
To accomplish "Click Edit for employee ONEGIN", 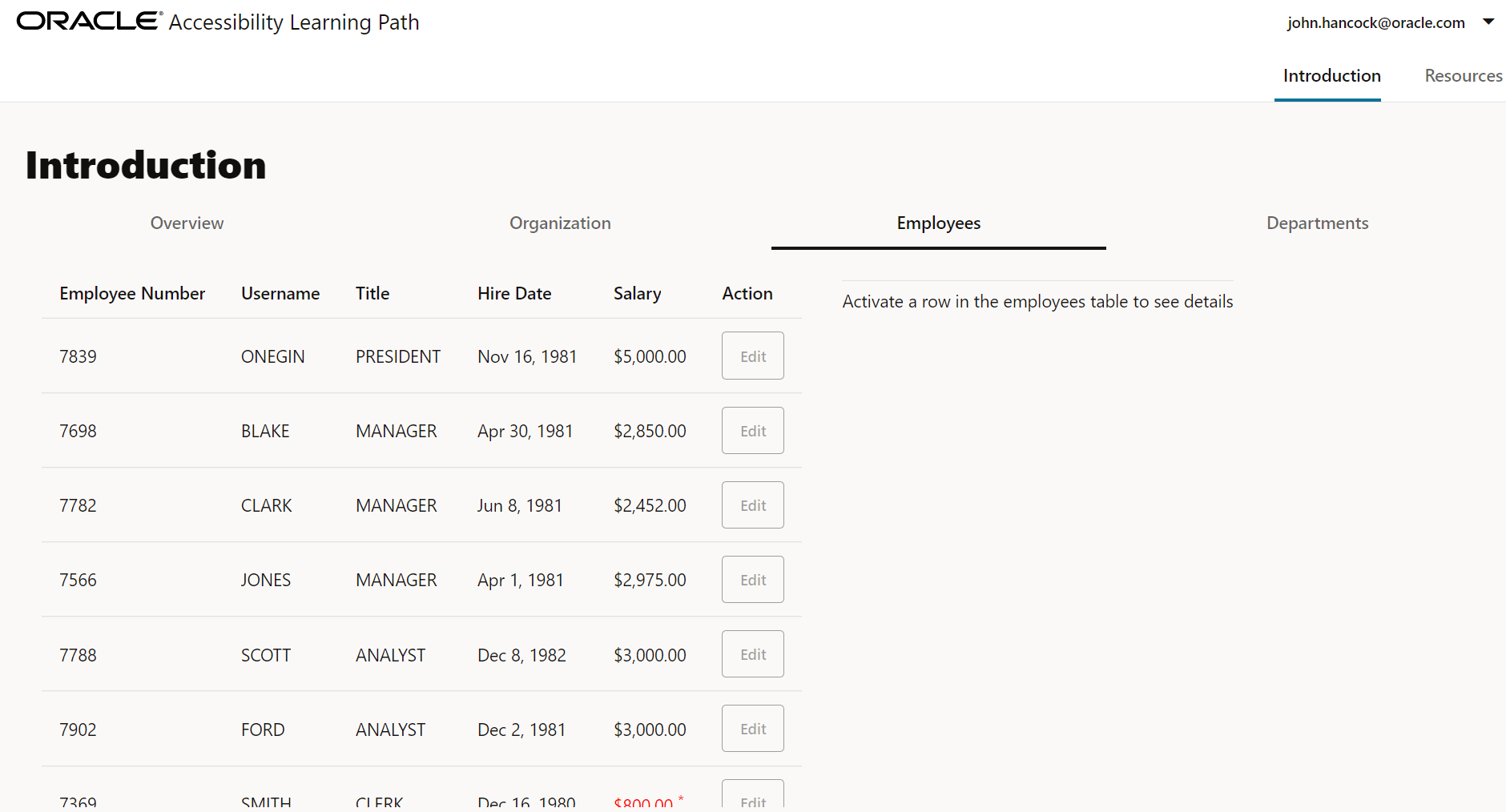I will tap(752, 356).
